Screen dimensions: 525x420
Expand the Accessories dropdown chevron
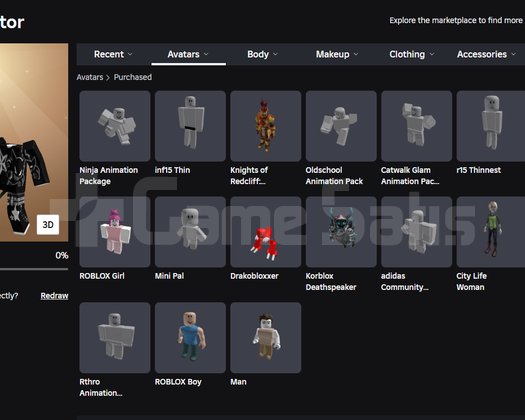(514, 54)
